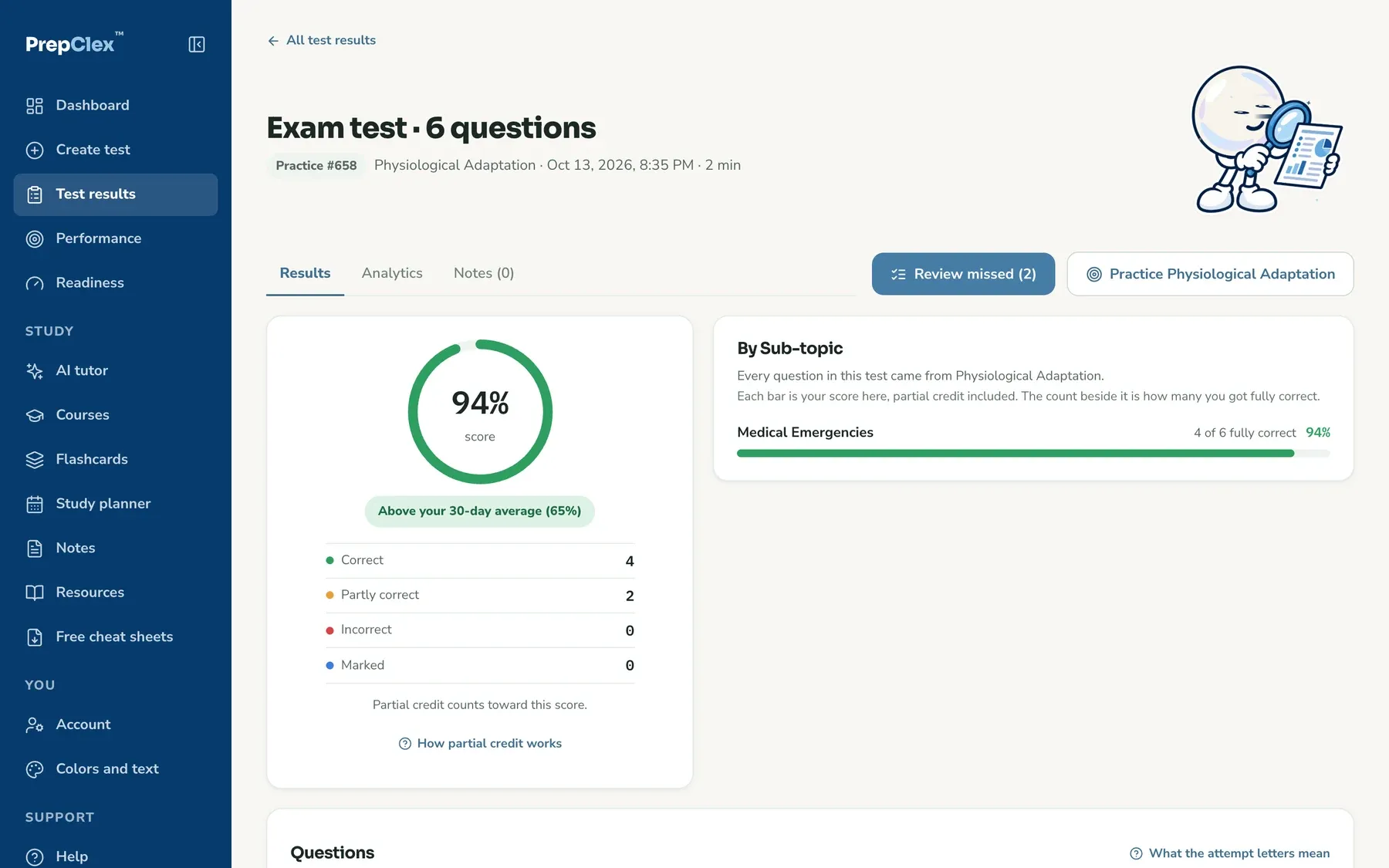
Task: Launch the AI tutor
Action: (x=116, y=371)
